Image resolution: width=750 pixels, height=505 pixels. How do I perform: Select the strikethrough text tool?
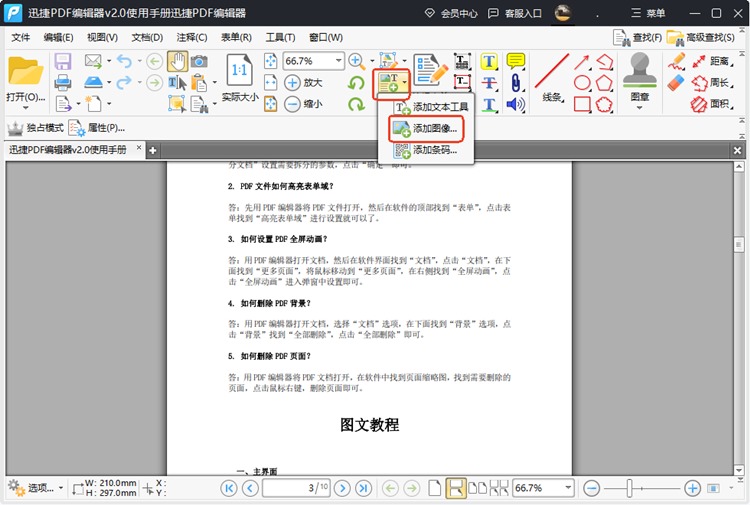point(489,83)
